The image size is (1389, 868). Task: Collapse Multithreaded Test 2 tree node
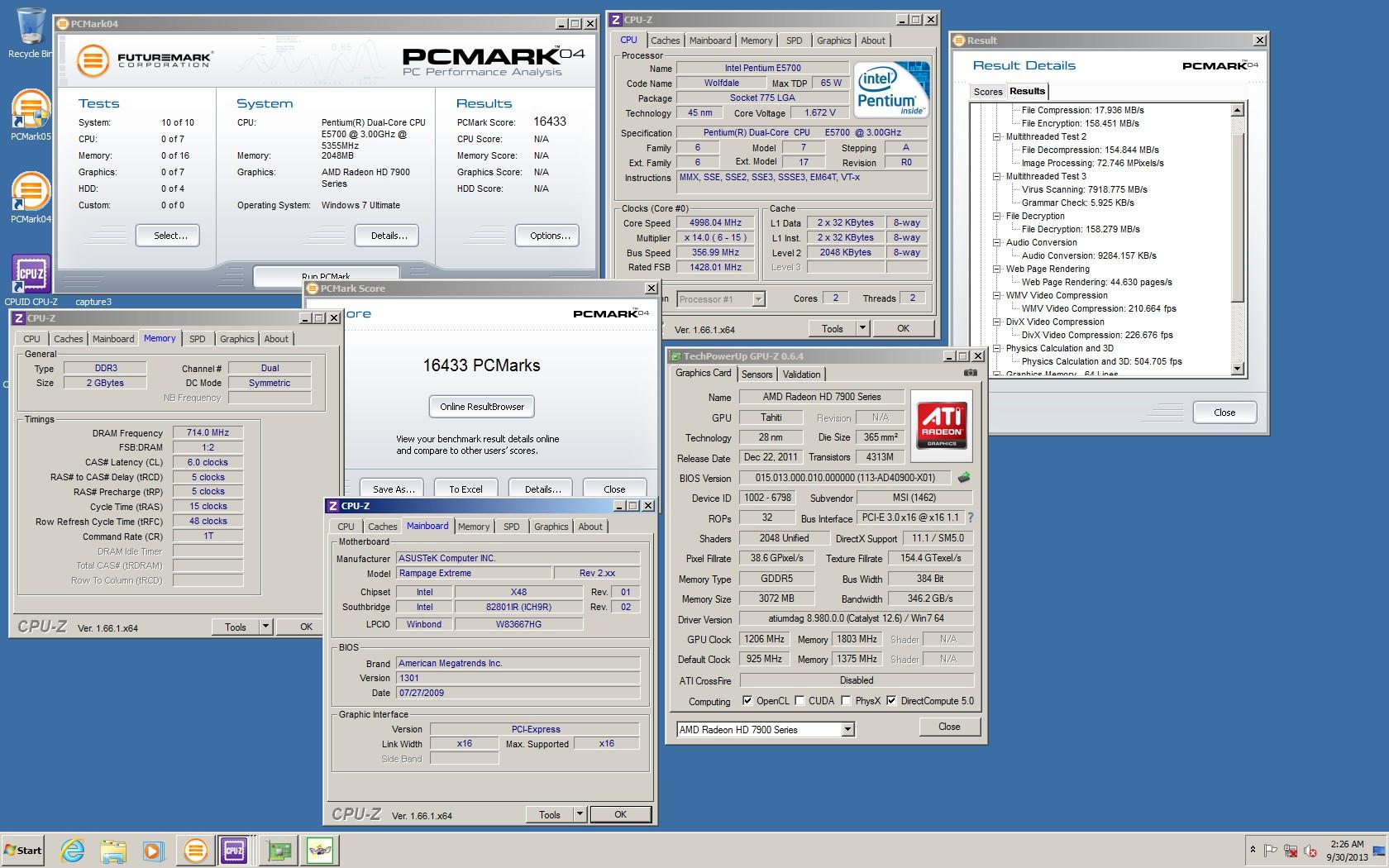[x=997, y=136]
